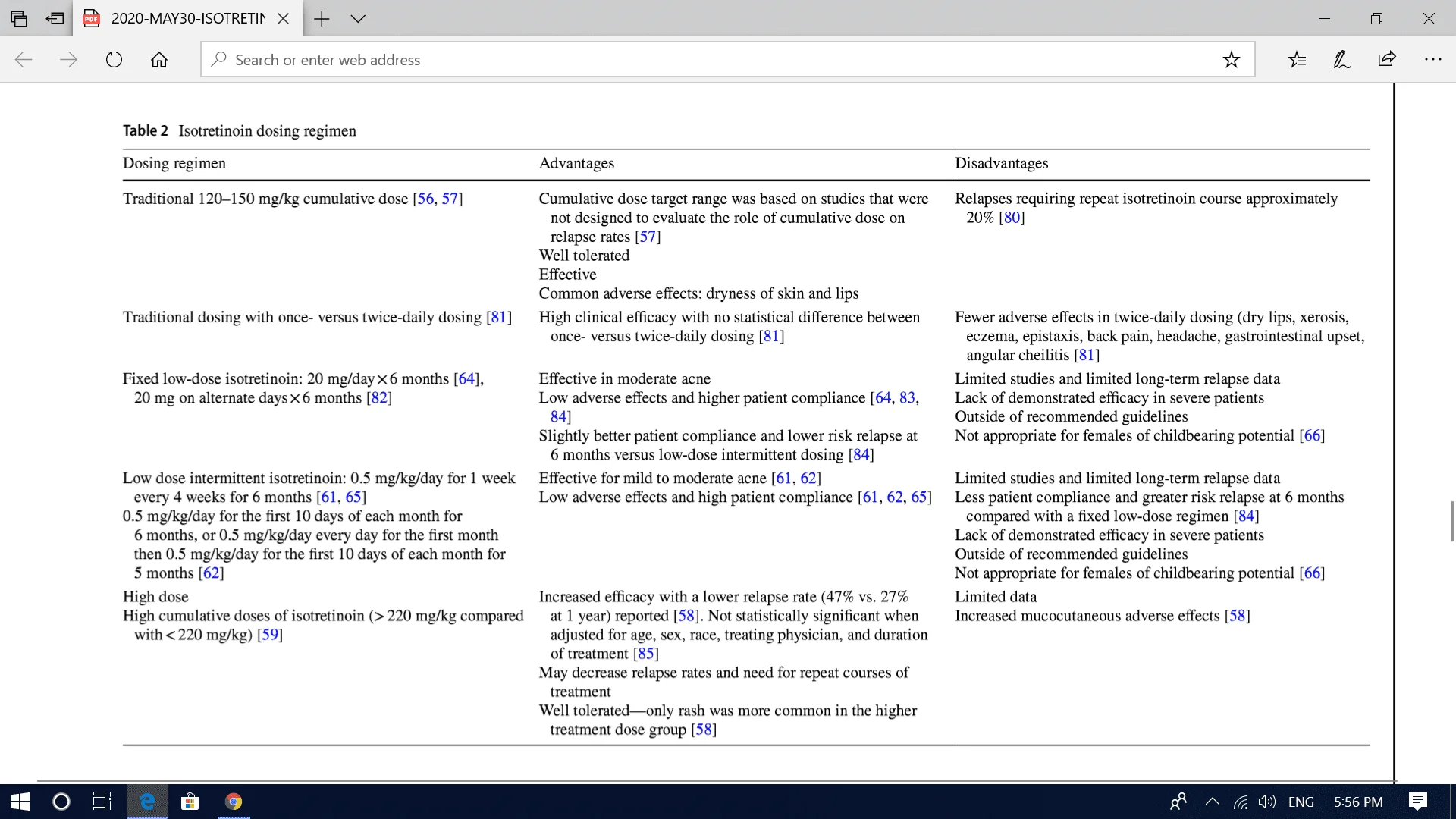Set these tabs aside icon
1456x819 pixels.
pos(55,18)
